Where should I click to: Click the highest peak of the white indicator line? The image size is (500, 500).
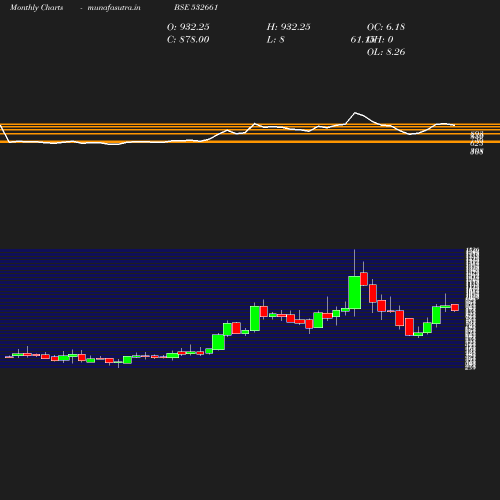click(355, 113)
